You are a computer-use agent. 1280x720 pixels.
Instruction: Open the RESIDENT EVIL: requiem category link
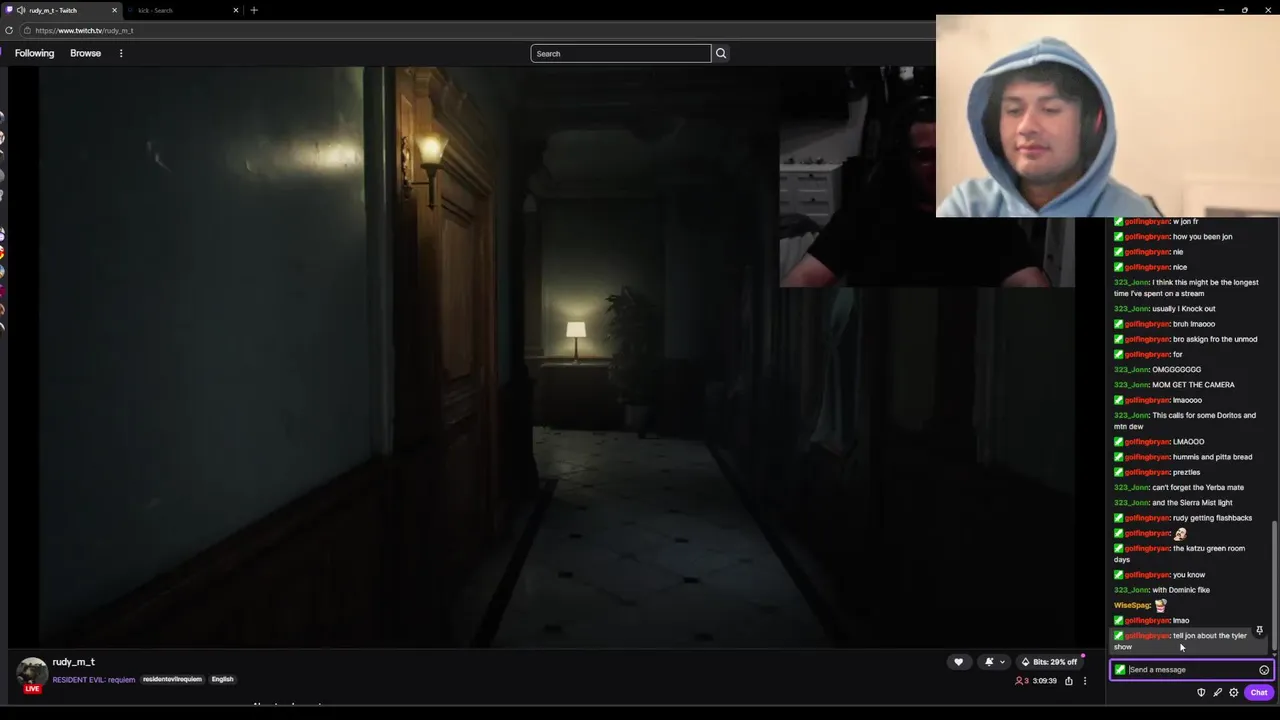click(x=94, y=679)
